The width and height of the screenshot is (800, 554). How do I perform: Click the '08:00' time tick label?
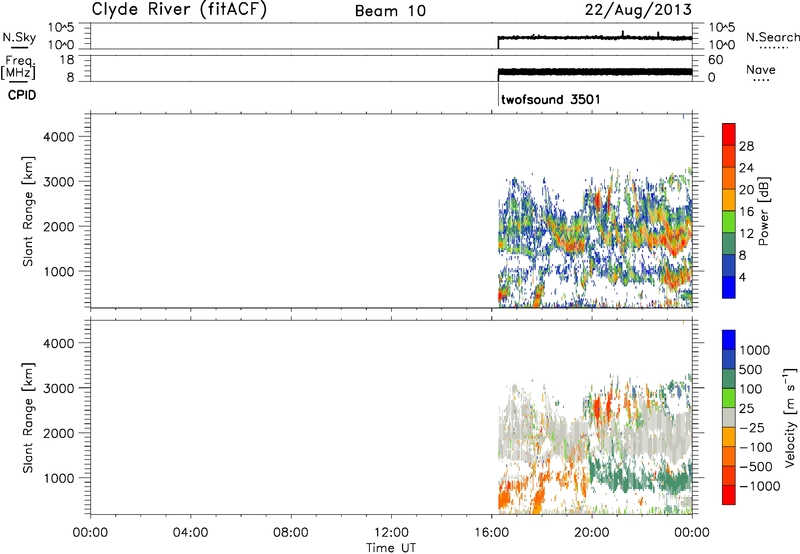[x=291, y=533]
